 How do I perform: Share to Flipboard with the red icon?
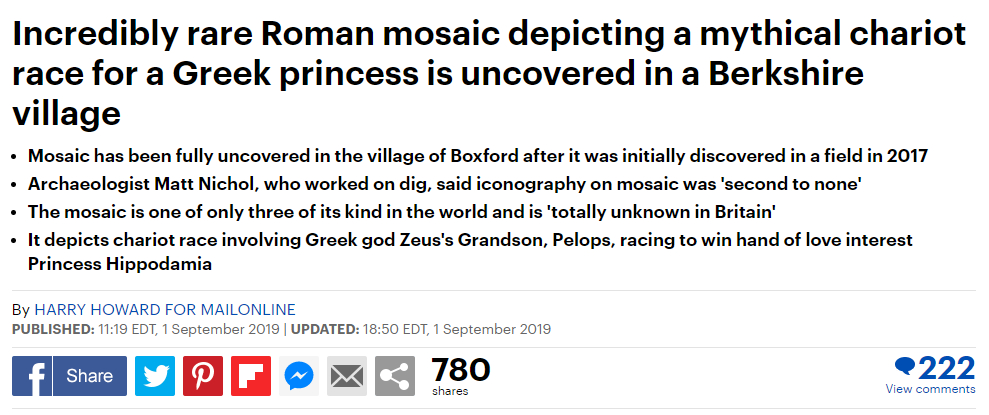[251, 377]
